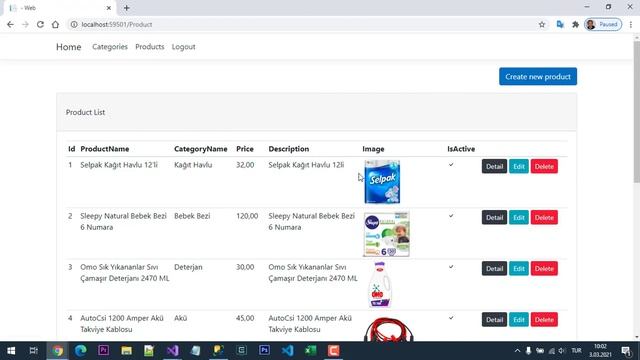
Task: Switch to Visual Studio on taskbar
Action: [172, 351]
